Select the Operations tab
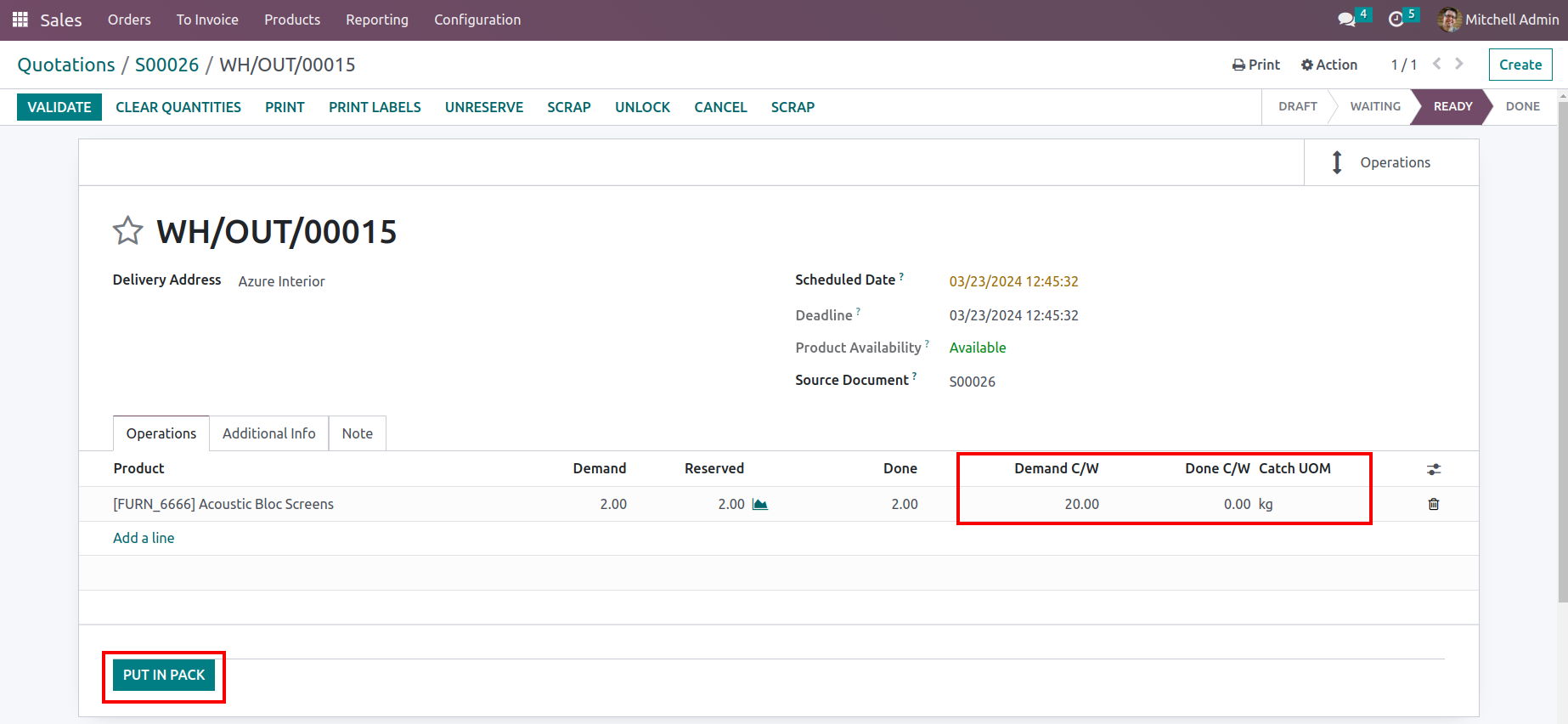 tap(161, 433)
